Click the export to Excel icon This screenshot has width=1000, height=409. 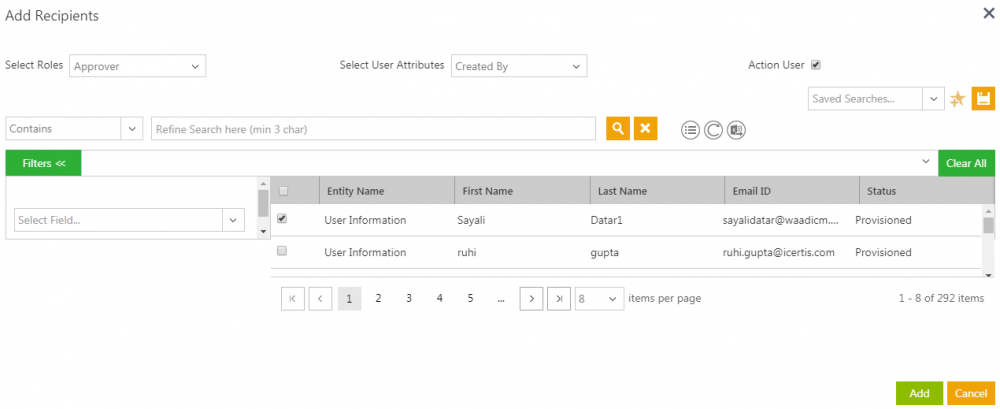(737, 130)
